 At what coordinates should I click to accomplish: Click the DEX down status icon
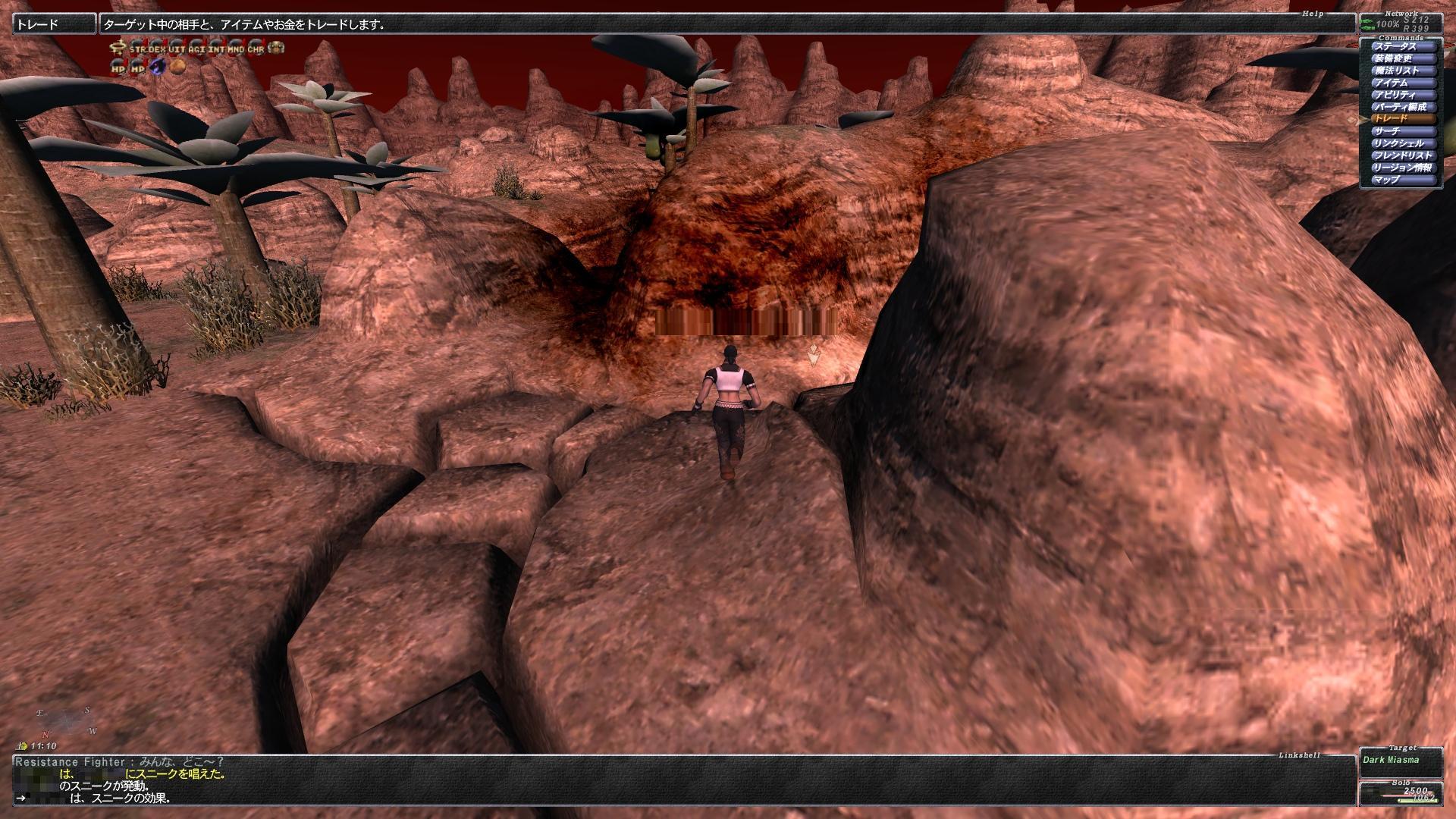coord(157,49)
